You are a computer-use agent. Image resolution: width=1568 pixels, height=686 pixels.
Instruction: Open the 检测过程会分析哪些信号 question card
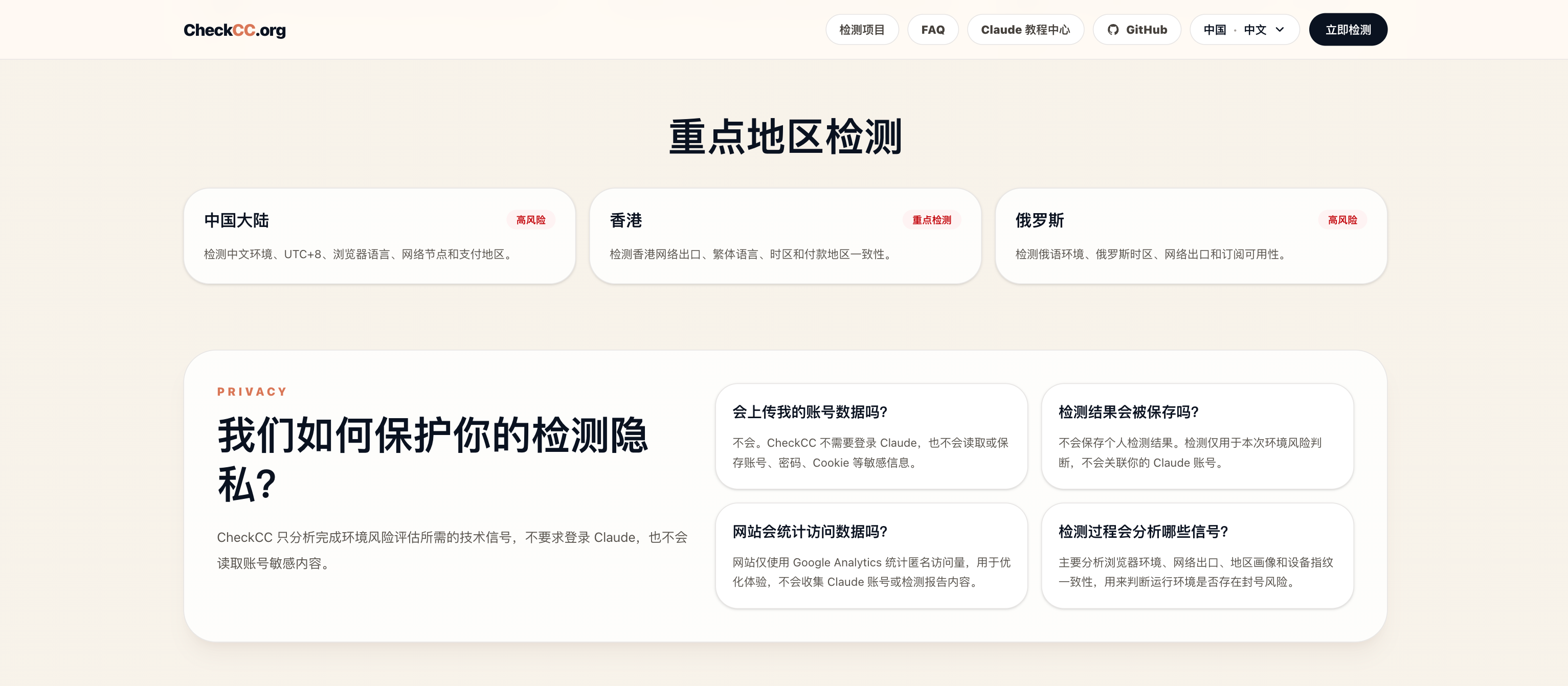pos(1197,555)
